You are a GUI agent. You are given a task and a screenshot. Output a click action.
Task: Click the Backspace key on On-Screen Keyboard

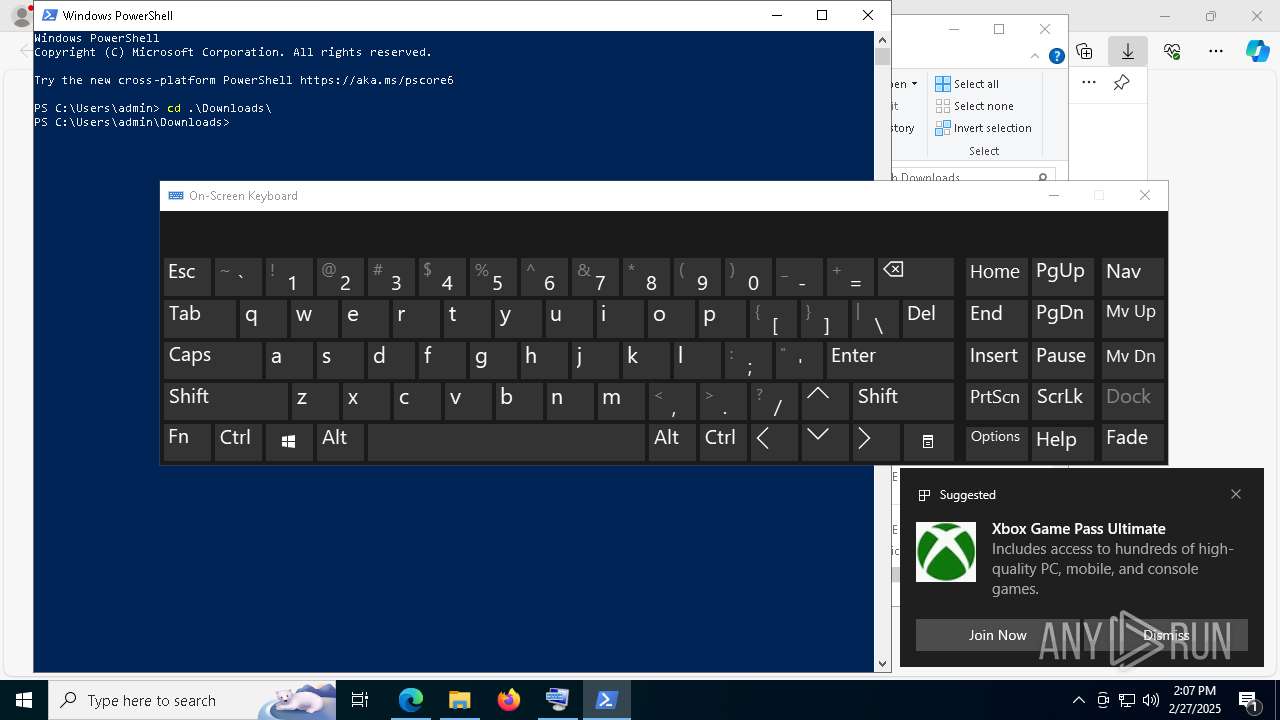click(916, 277)
